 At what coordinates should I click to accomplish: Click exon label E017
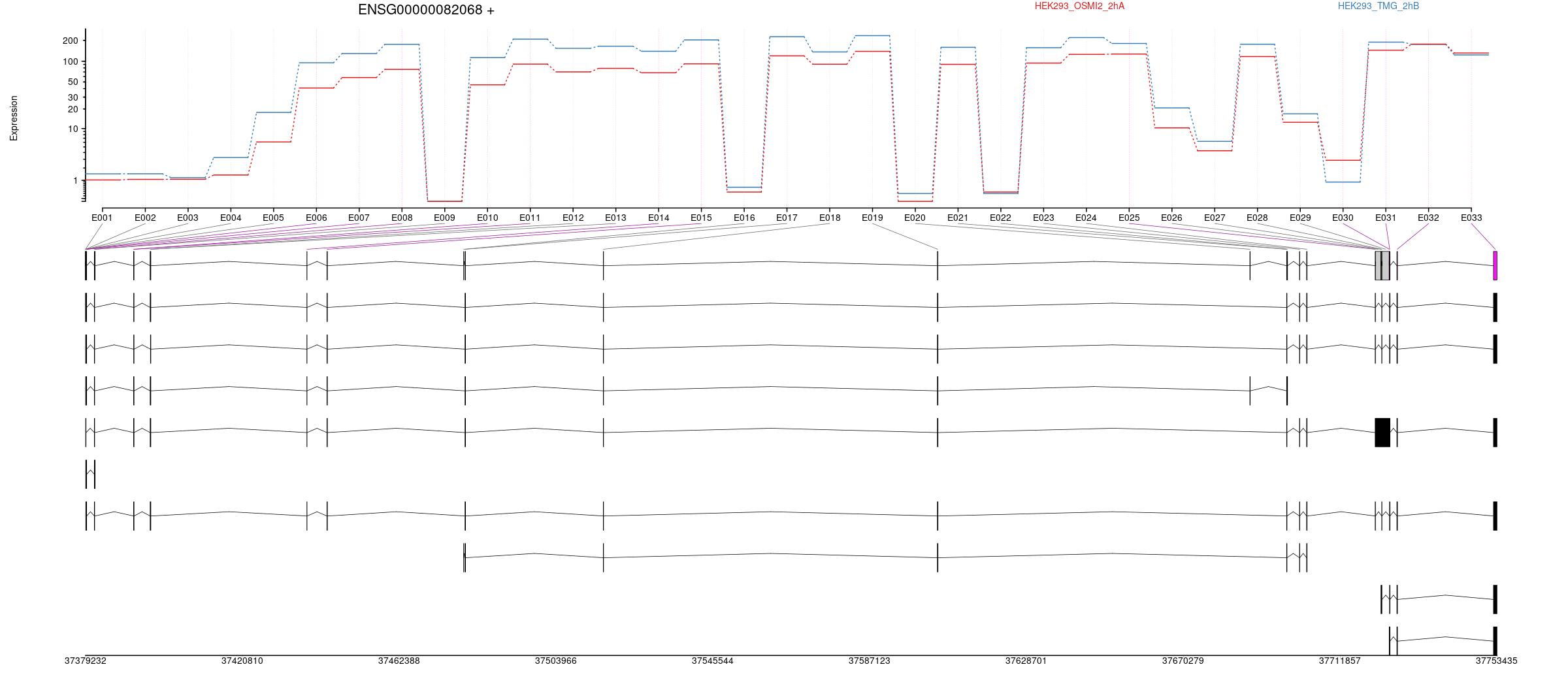point(787,218)
